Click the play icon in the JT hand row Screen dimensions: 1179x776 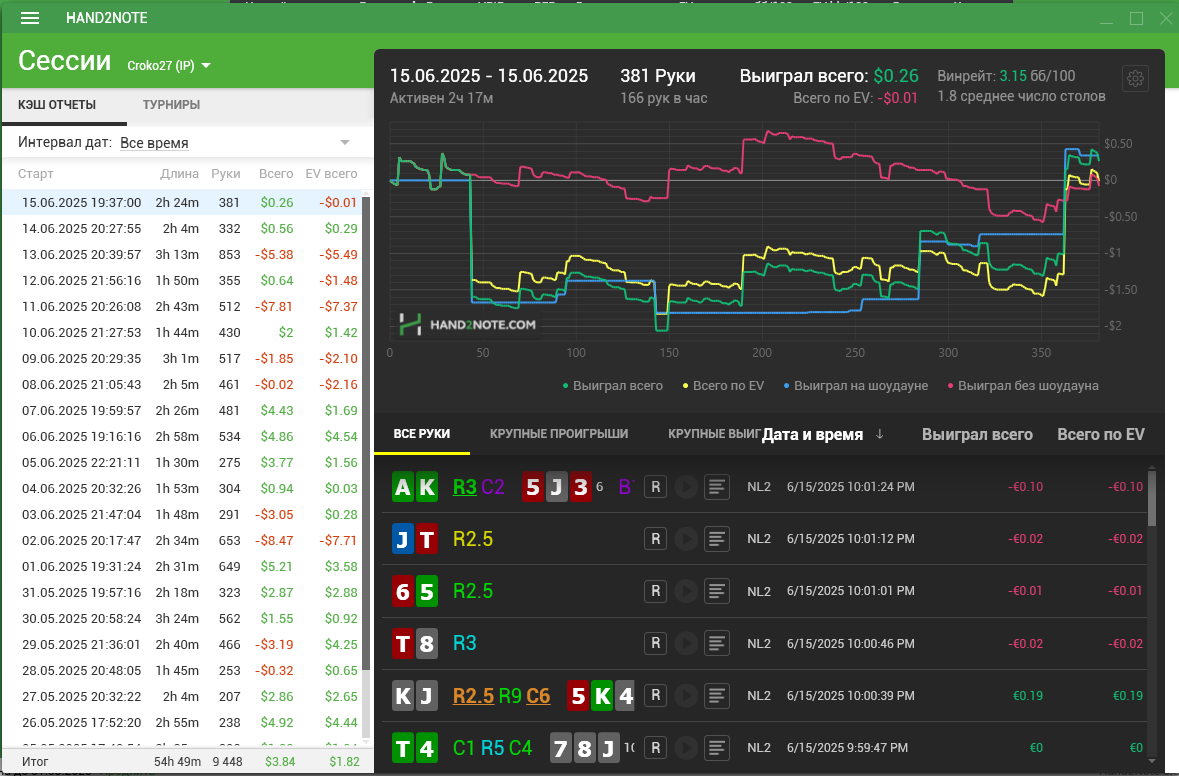(686, 539)
